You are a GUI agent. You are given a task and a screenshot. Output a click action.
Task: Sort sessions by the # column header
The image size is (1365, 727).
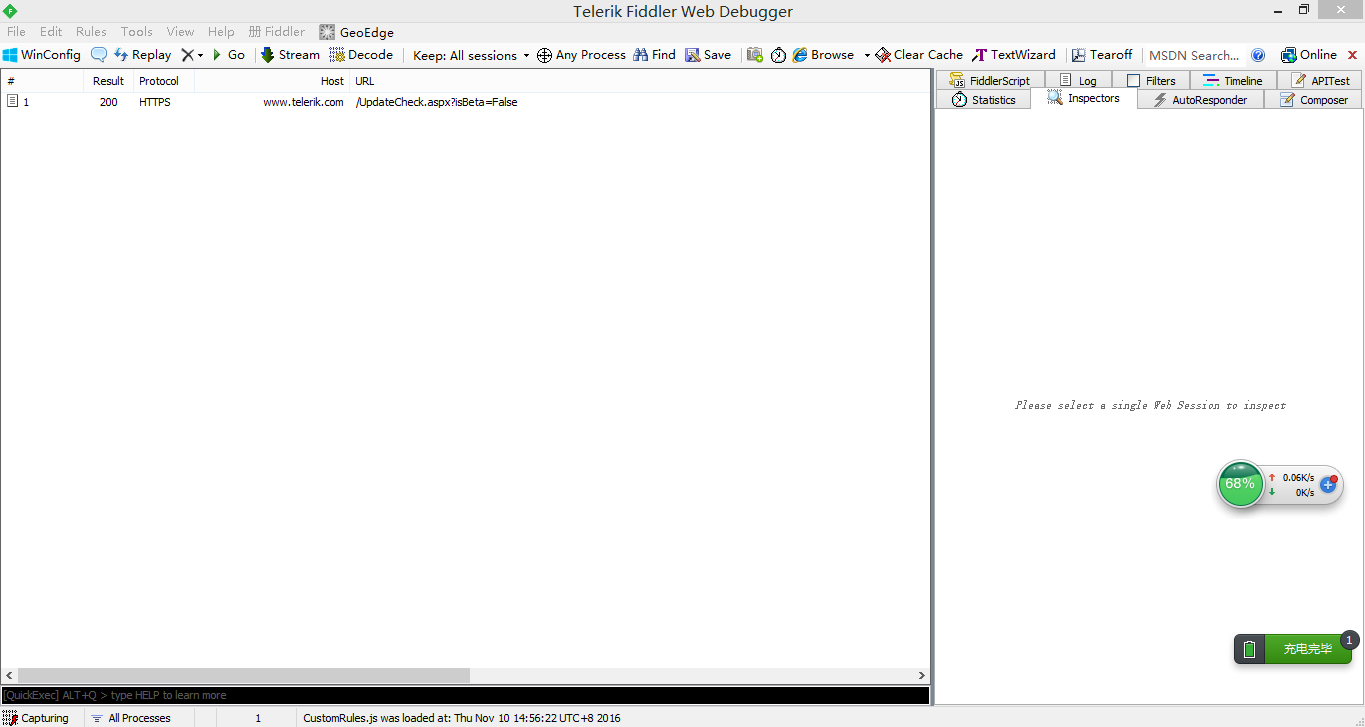[42, 81]
